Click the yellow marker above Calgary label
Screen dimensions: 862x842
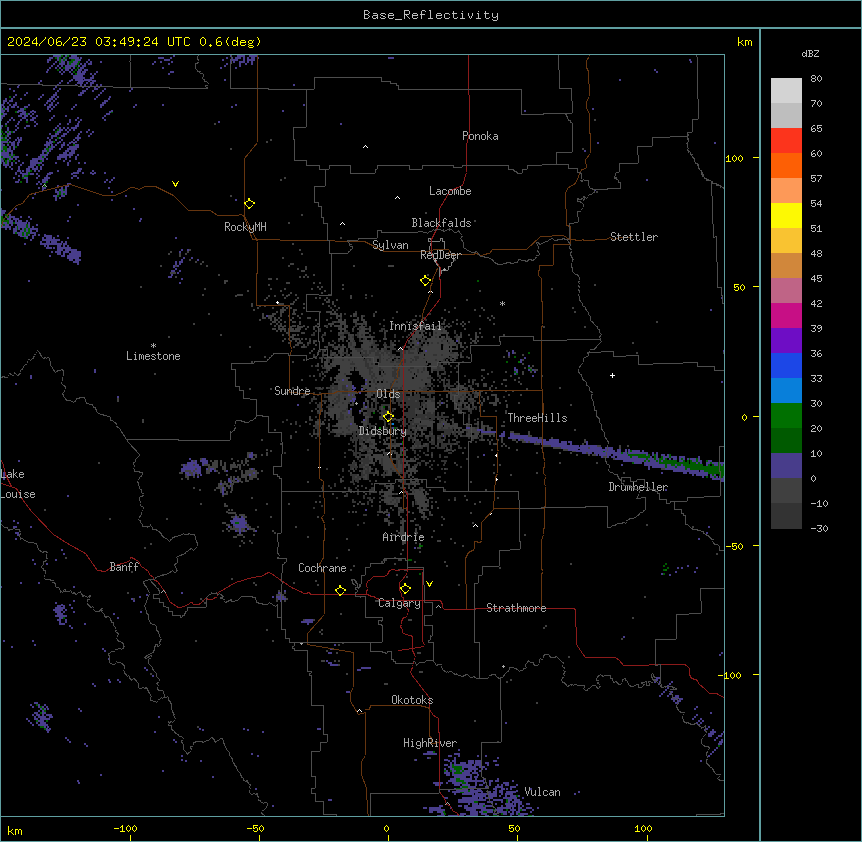click(x=405, y=589)
